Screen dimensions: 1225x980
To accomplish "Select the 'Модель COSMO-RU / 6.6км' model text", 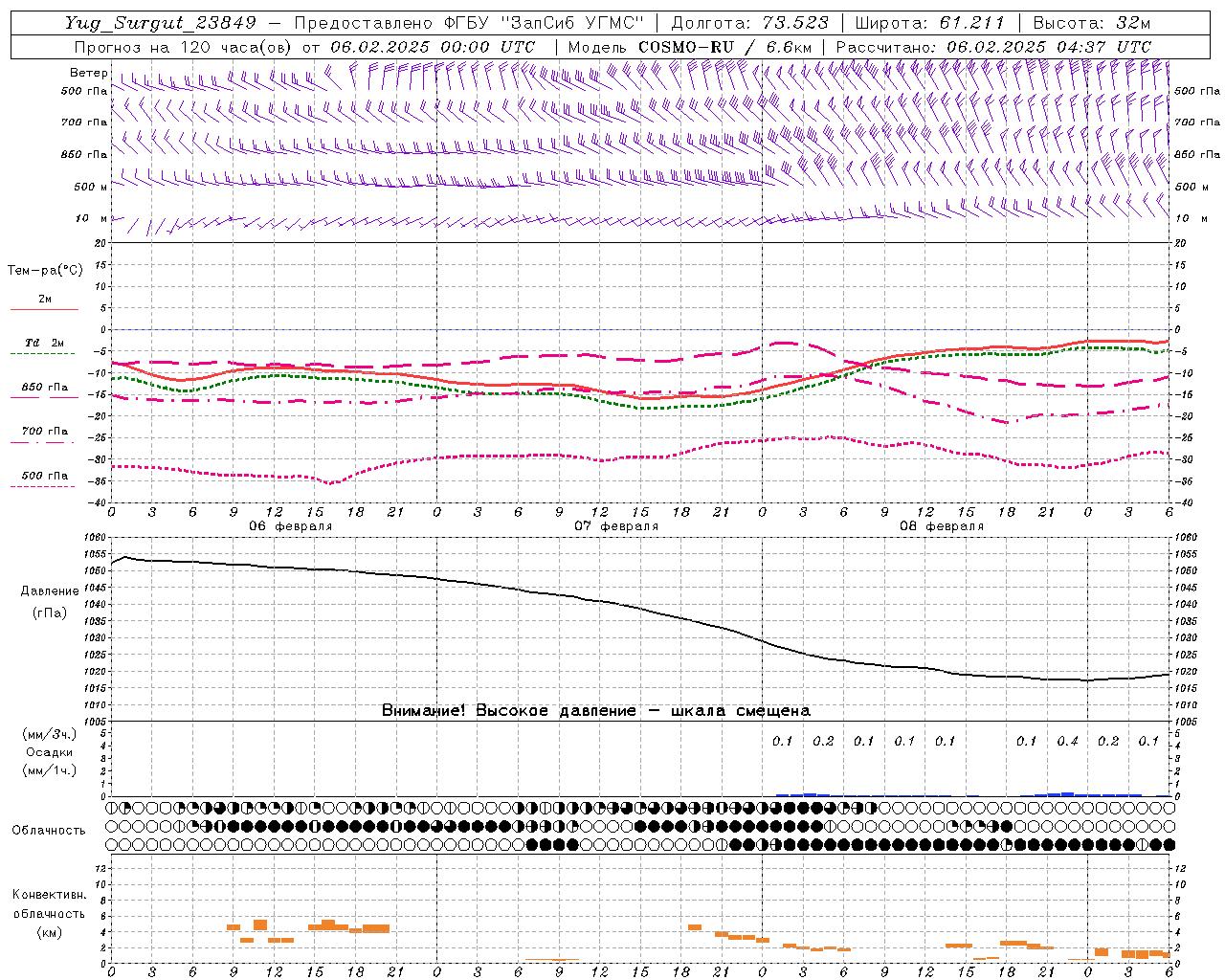I will pos(690,47).
